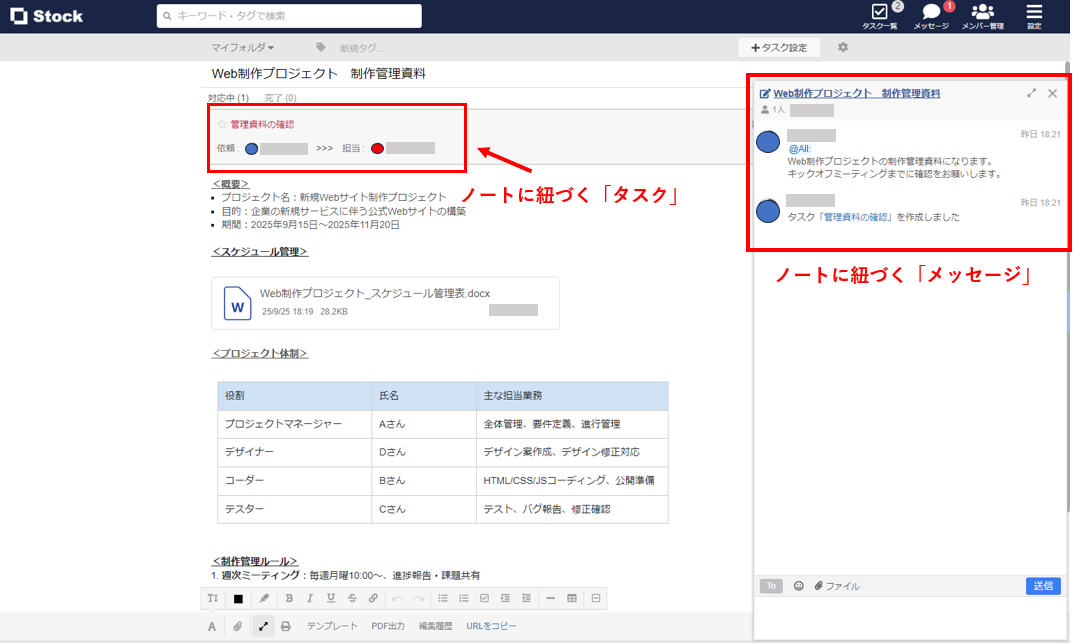
Task: Open the text size dropdown in the toolbar
Action: point(211,598)
